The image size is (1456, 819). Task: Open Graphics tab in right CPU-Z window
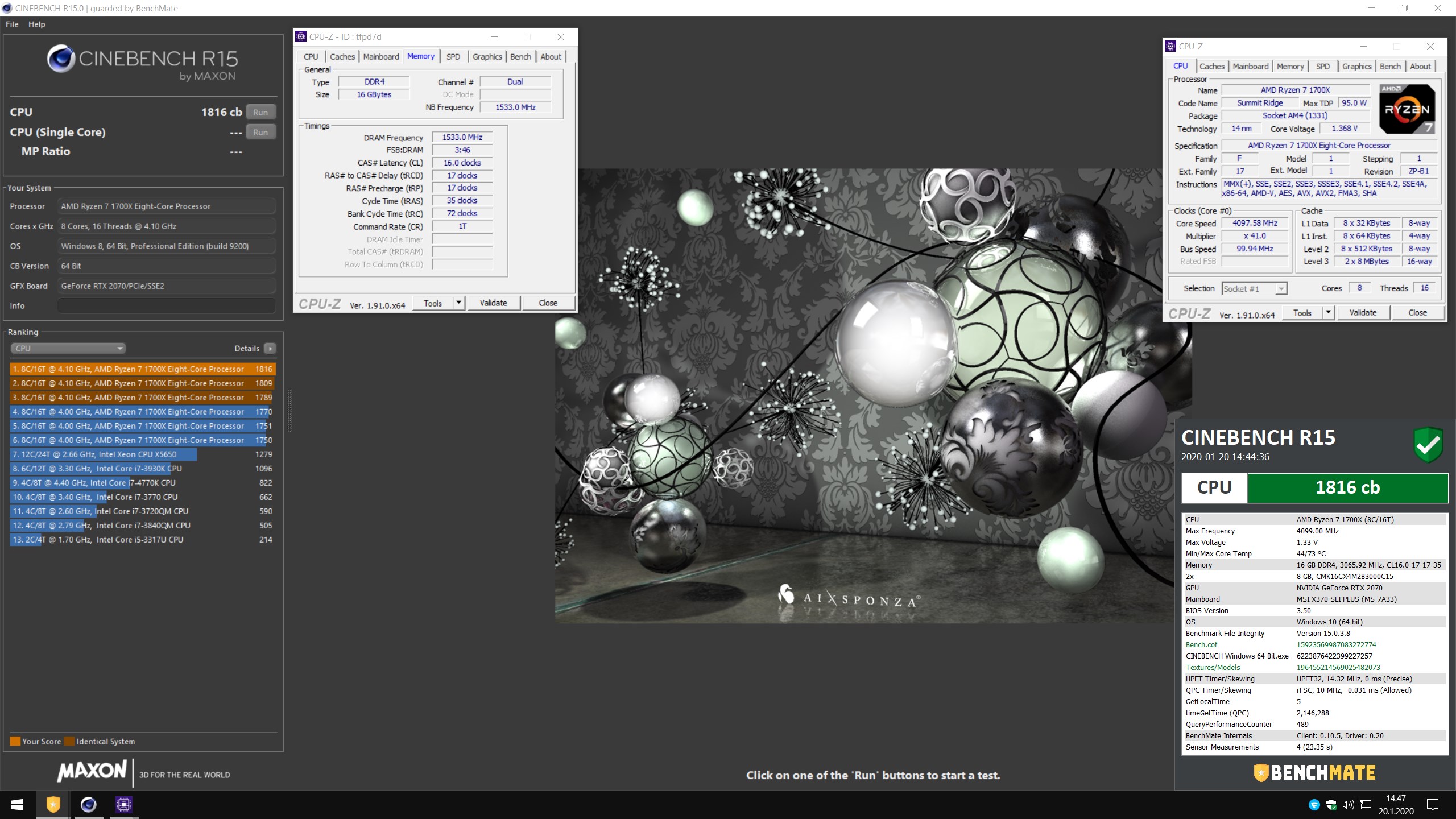tap(1357, 67)
